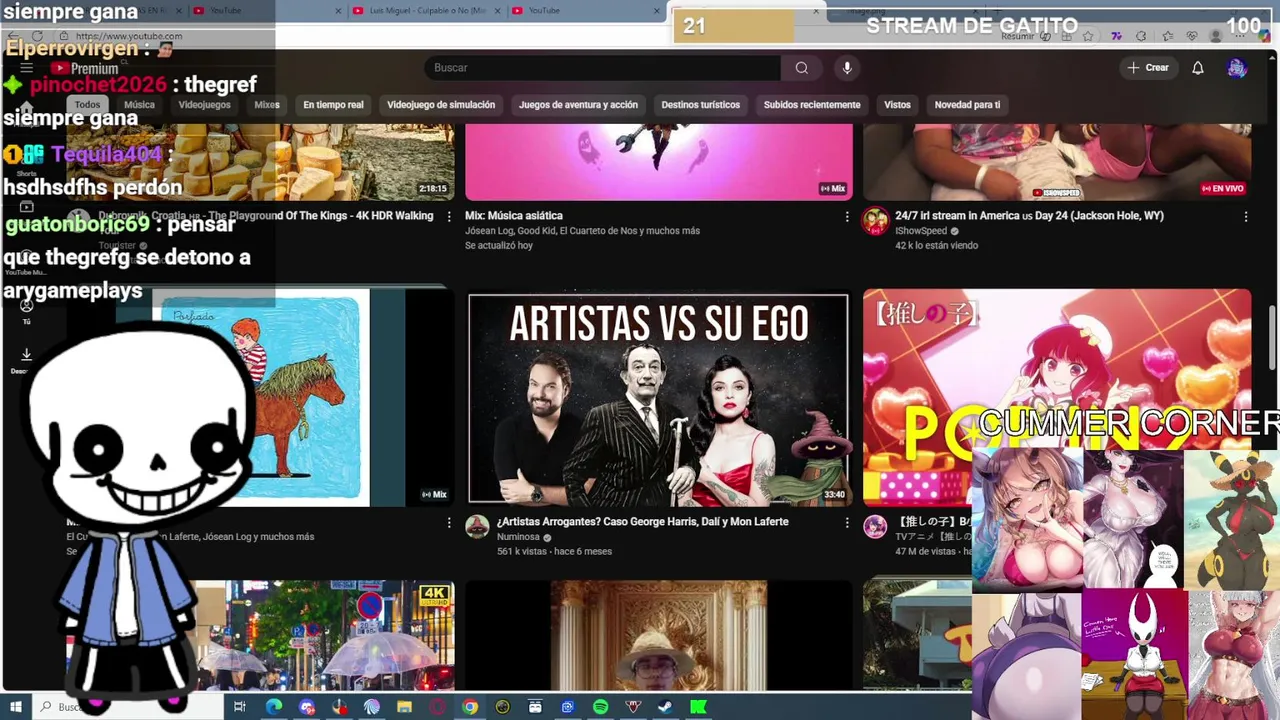
Task: Select Juegos de aventura y acción chip
Action: click(x=578, y=105)
